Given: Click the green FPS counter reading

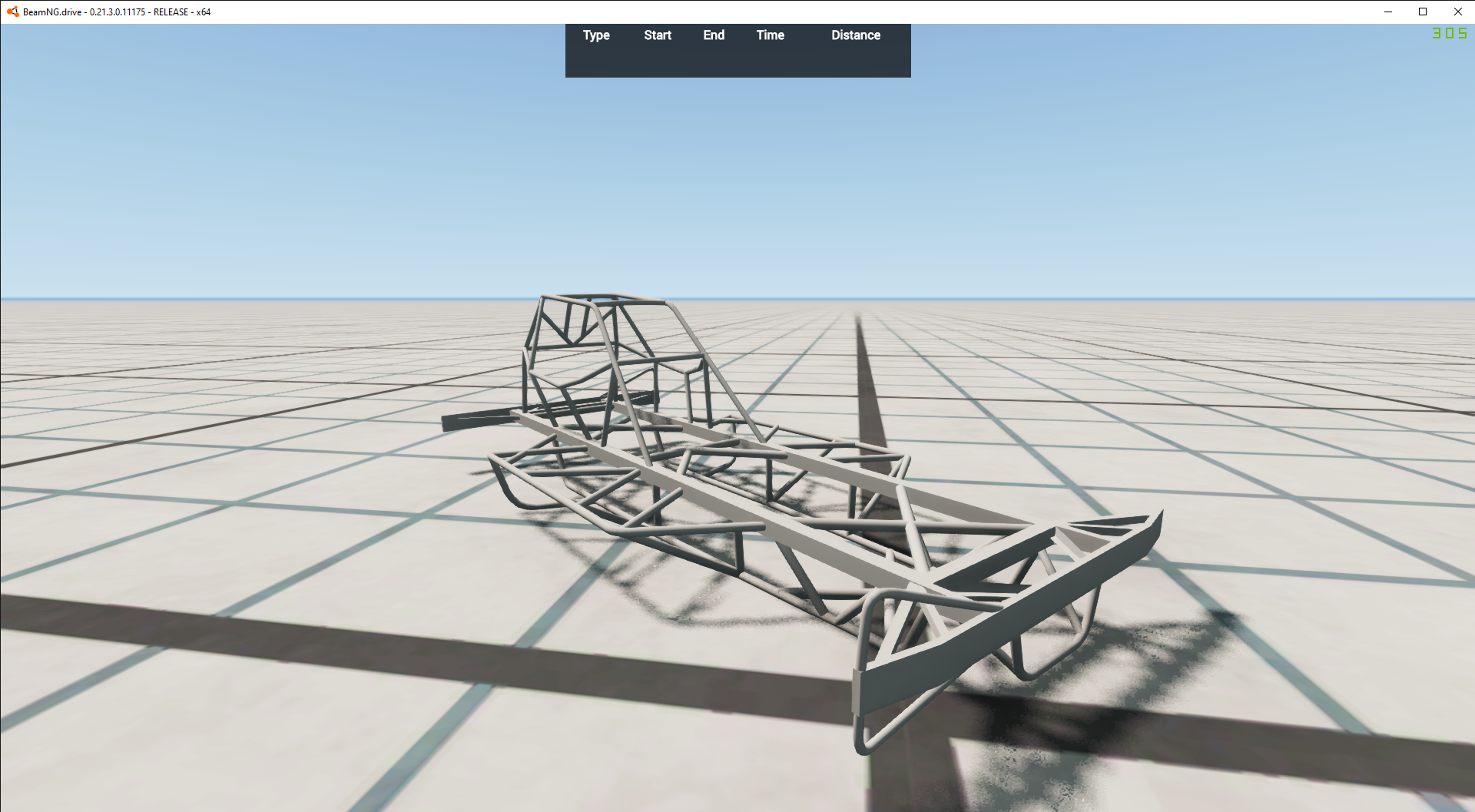Looking at the screenshot, I should (x=1450, y=33).
